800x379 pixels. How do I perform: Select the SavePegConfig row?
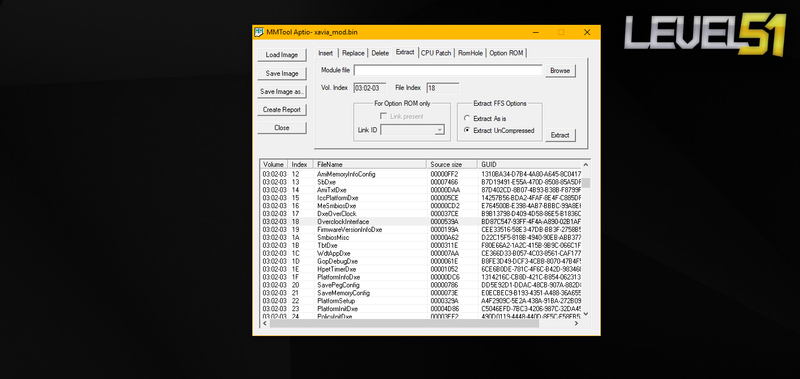click(420, 285)
